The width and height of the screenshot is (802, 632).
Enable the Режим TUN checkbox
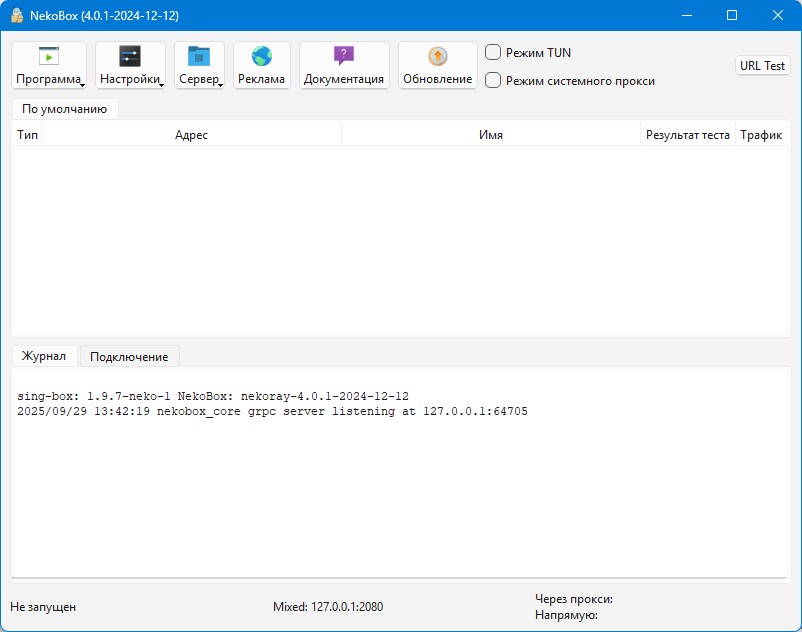(493, 52)
